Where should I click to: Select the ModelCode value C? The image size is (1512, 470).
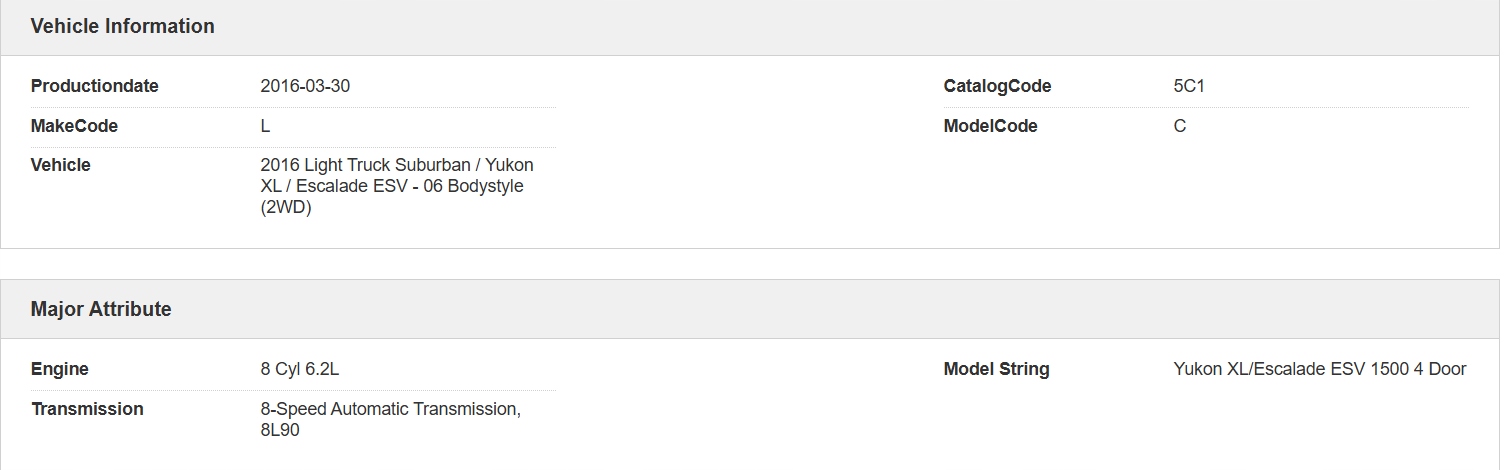[x=1180, y=127]
